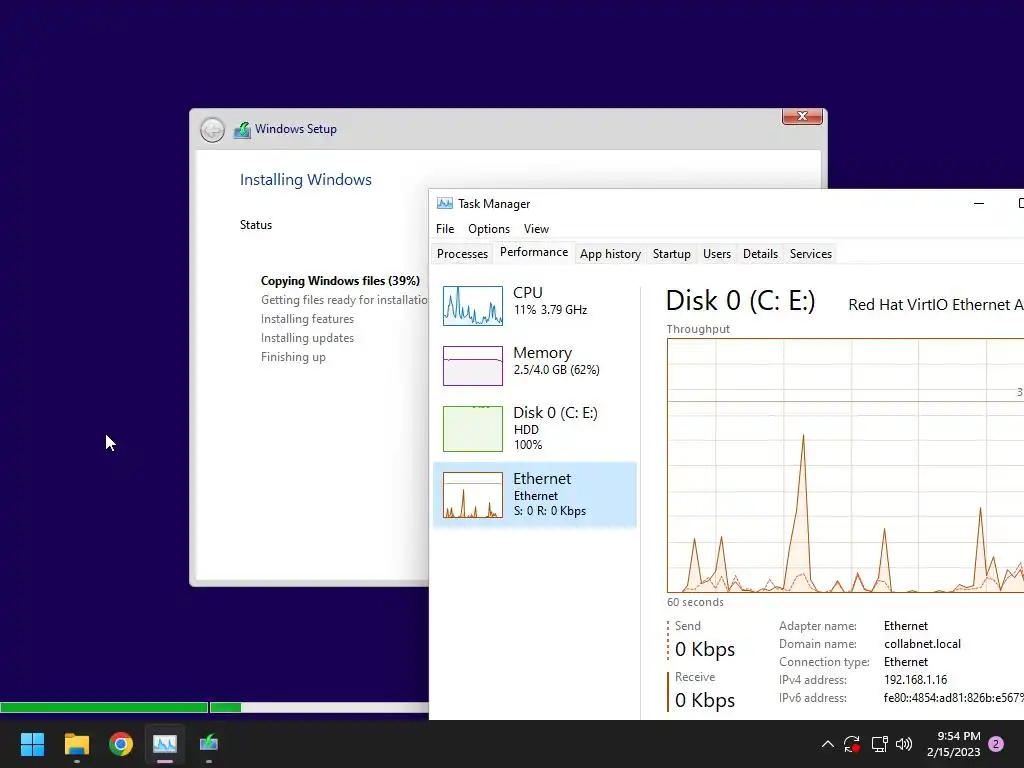Click the Disk 0 (C: E:) heading
Screen dimensions: 1024x768
[740, 301]
